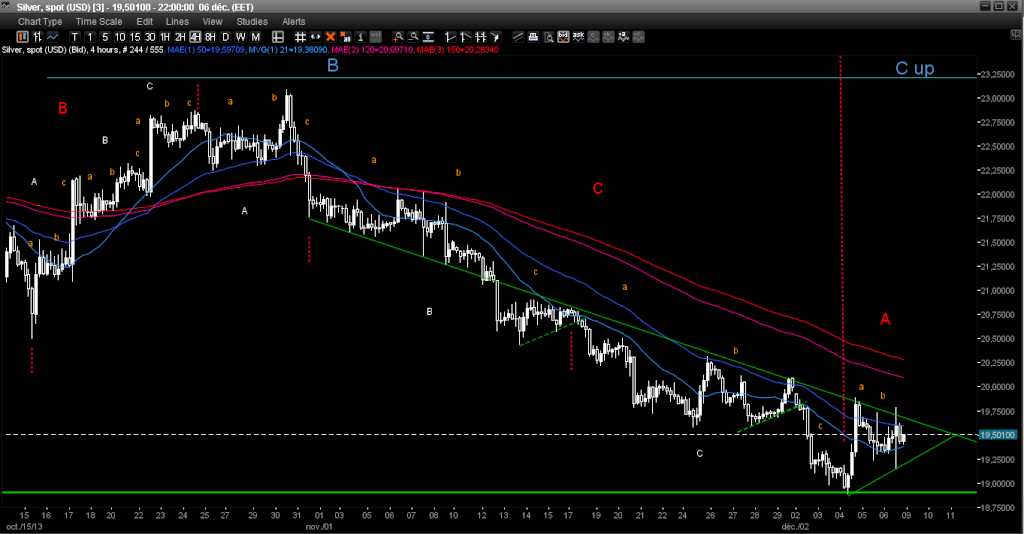The width and height of the screenshot is (1024, 534).
Task: Click the 19,50100 current price tag
Action: [998, 435]
